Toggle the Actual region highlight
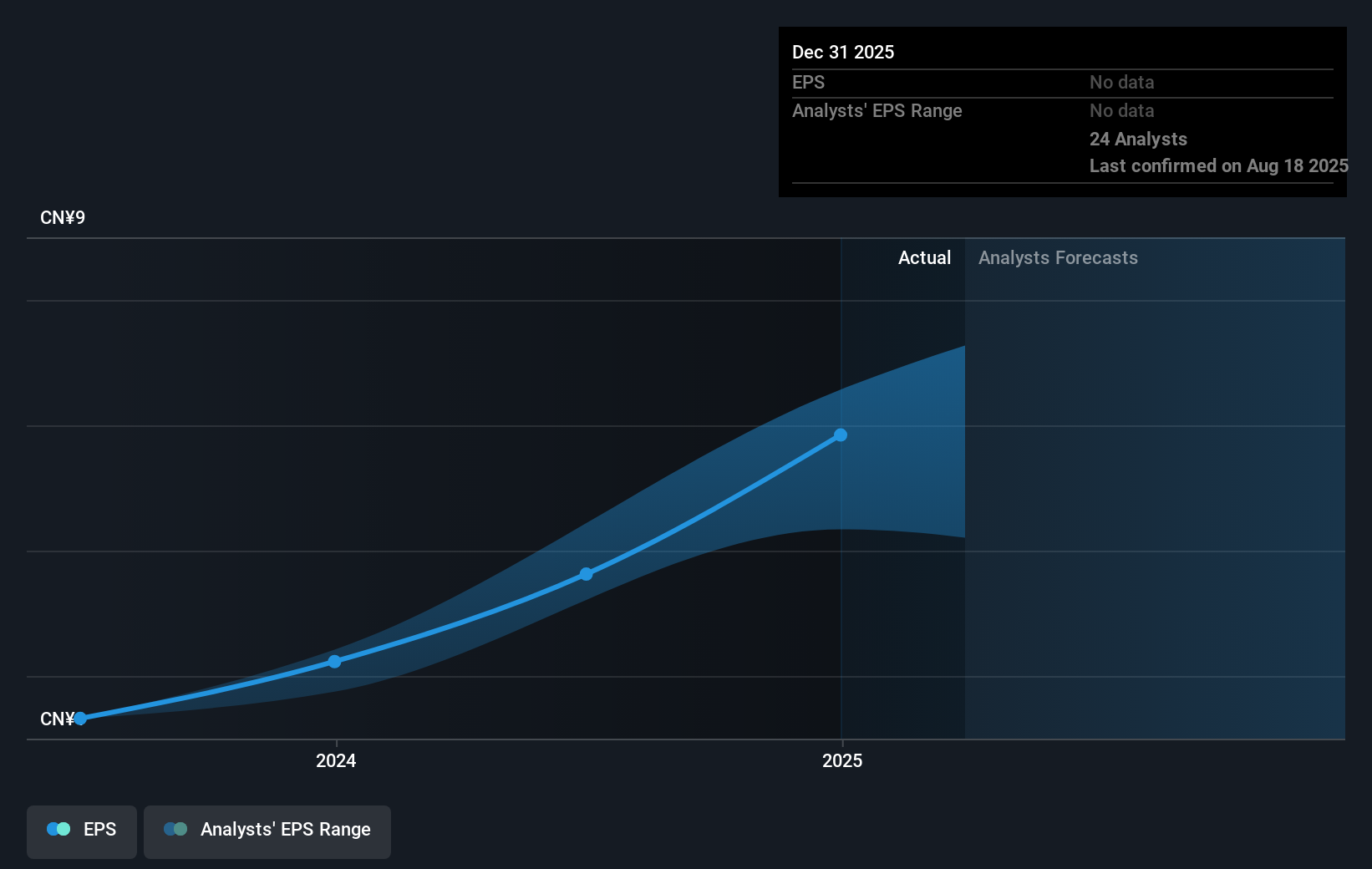This screenshot has height=869, width=1372. pyautogui.click(x=924, y=258)
